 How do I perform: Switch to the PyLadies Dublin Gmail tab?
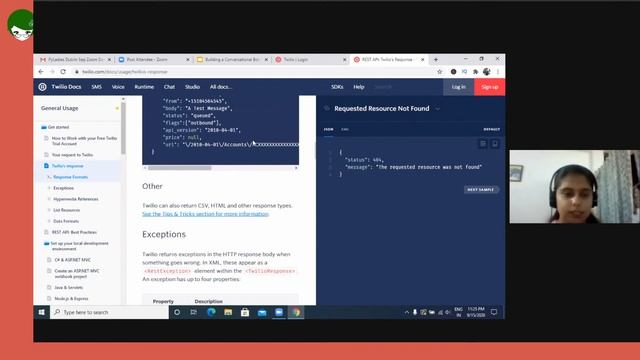(75, 60)
